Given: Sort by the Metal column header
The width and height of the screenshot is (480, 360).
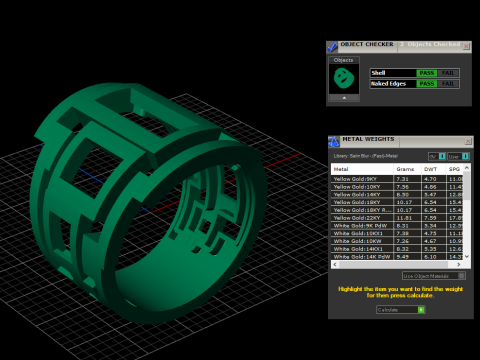Looking at the screenshot, I should click(362, 169).
